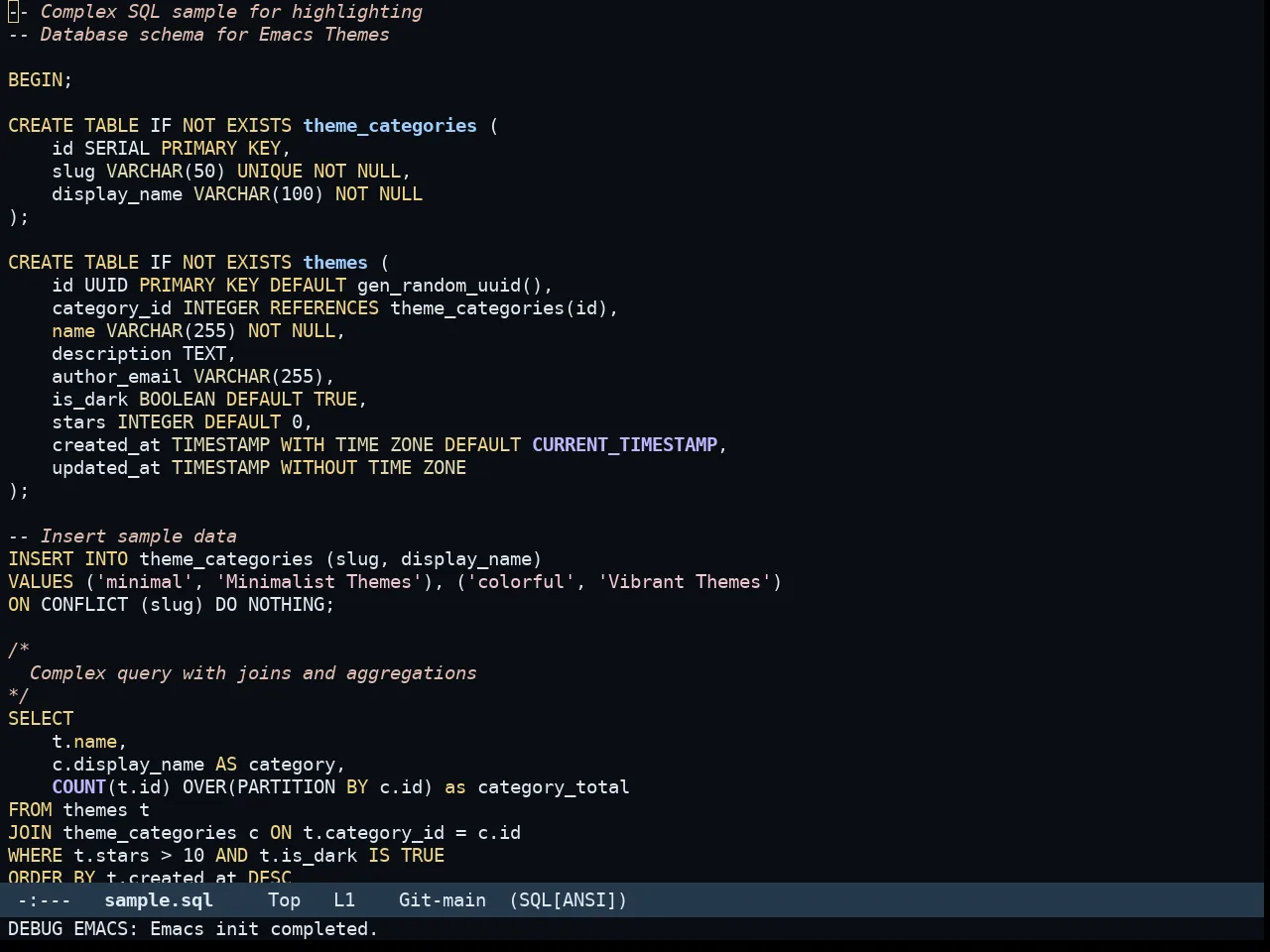The image size is (1270, 952).
Task: Click the CURRENT_TIMESTAMP keyword
Action: (625, 445)
